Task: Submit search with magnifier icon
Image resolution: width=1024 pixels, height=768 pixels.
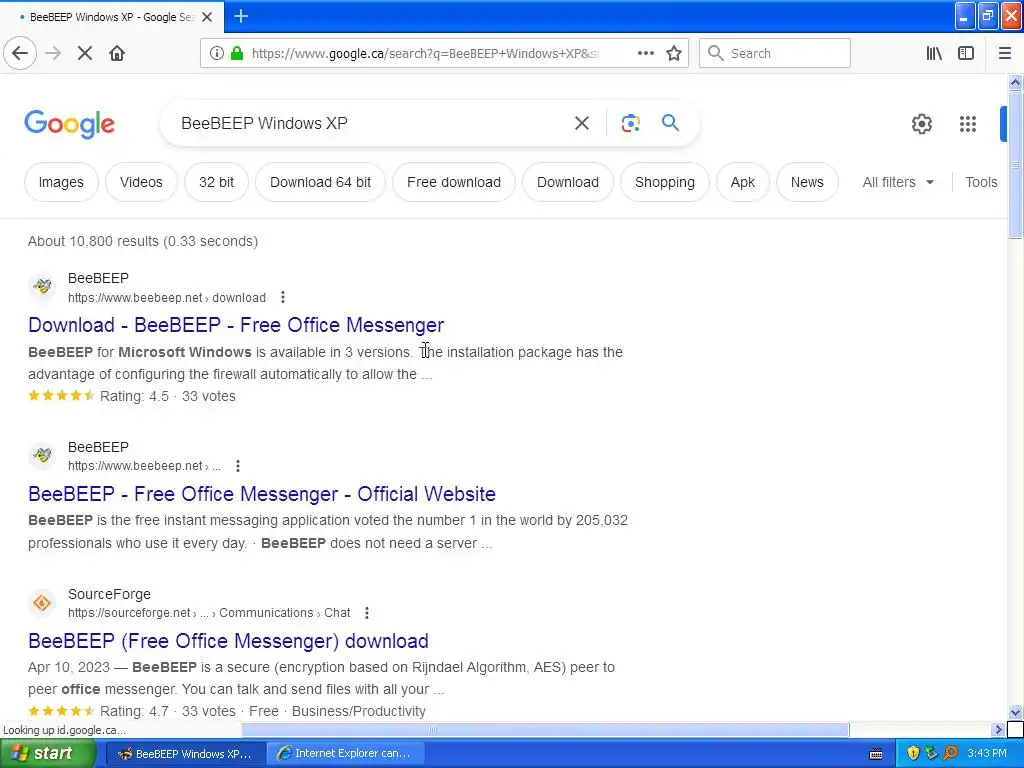Action: 670,123
